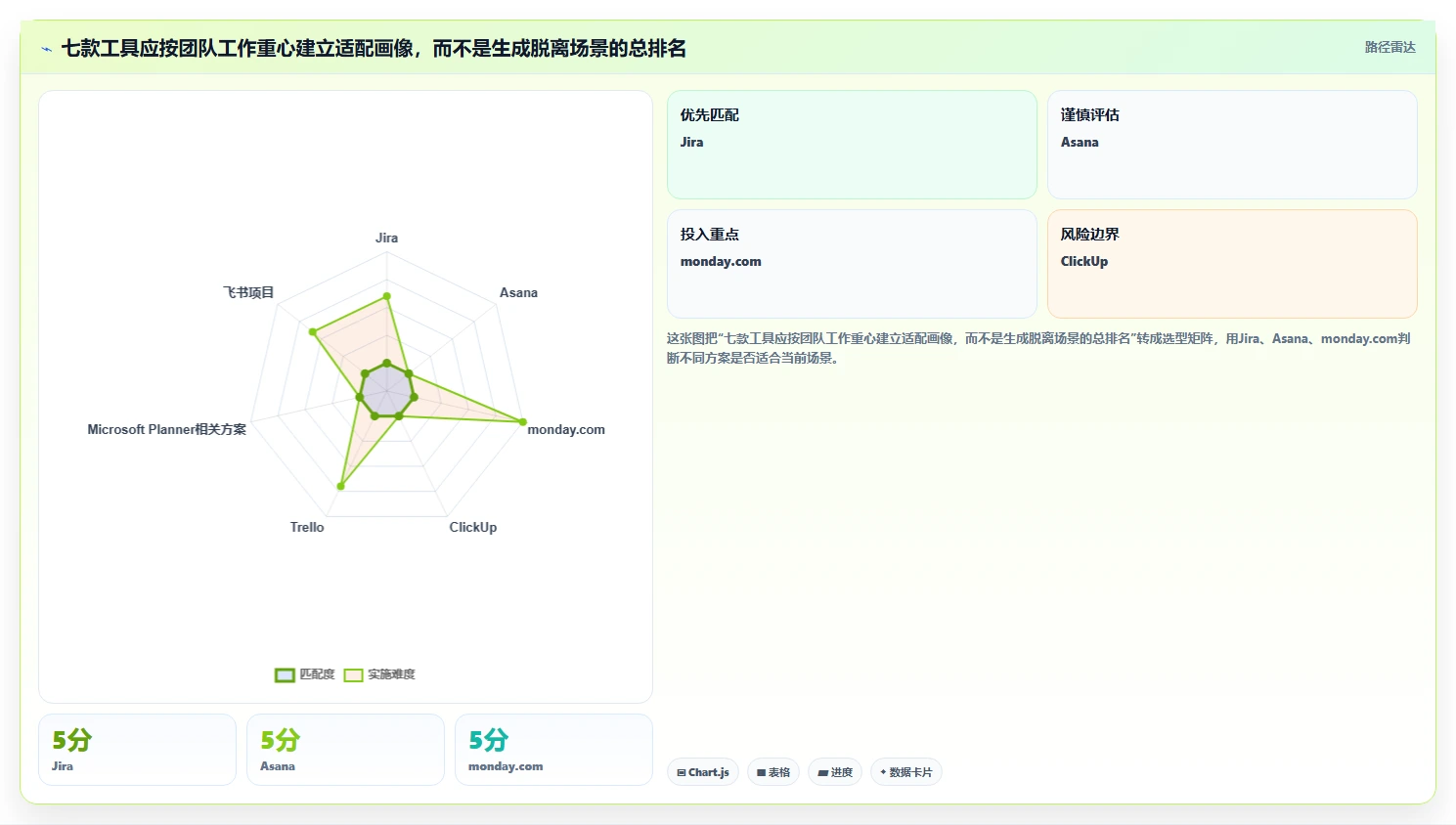Image resolution: width=1456 pixels, height=825 pixels.
Task: Click the 5分 Jira score card
Action: tap(137, 750)
